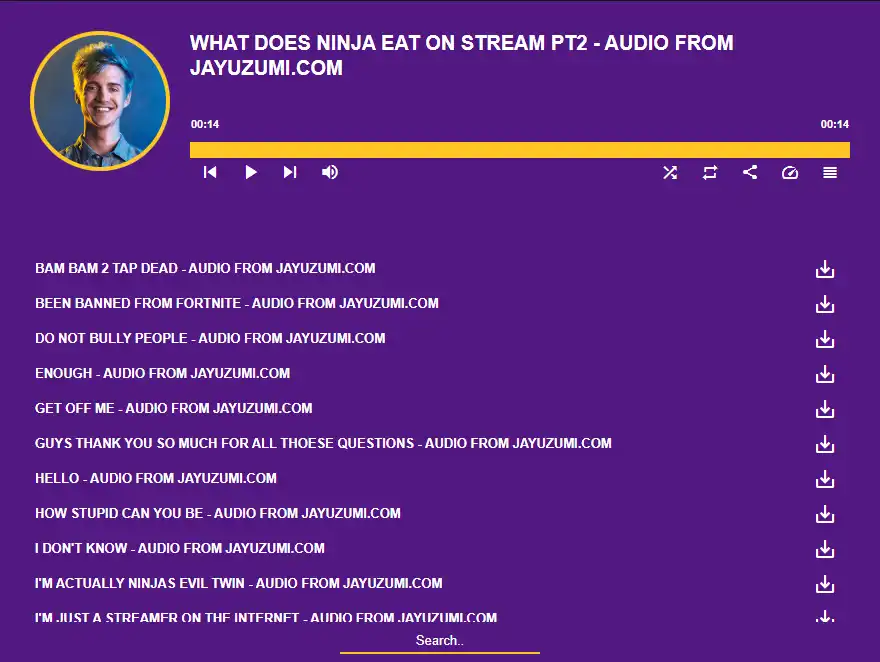Screen dimensions: 880x662
Task: Download Been Banned From Fortnite clip
Action: click(x=825, y=304)
